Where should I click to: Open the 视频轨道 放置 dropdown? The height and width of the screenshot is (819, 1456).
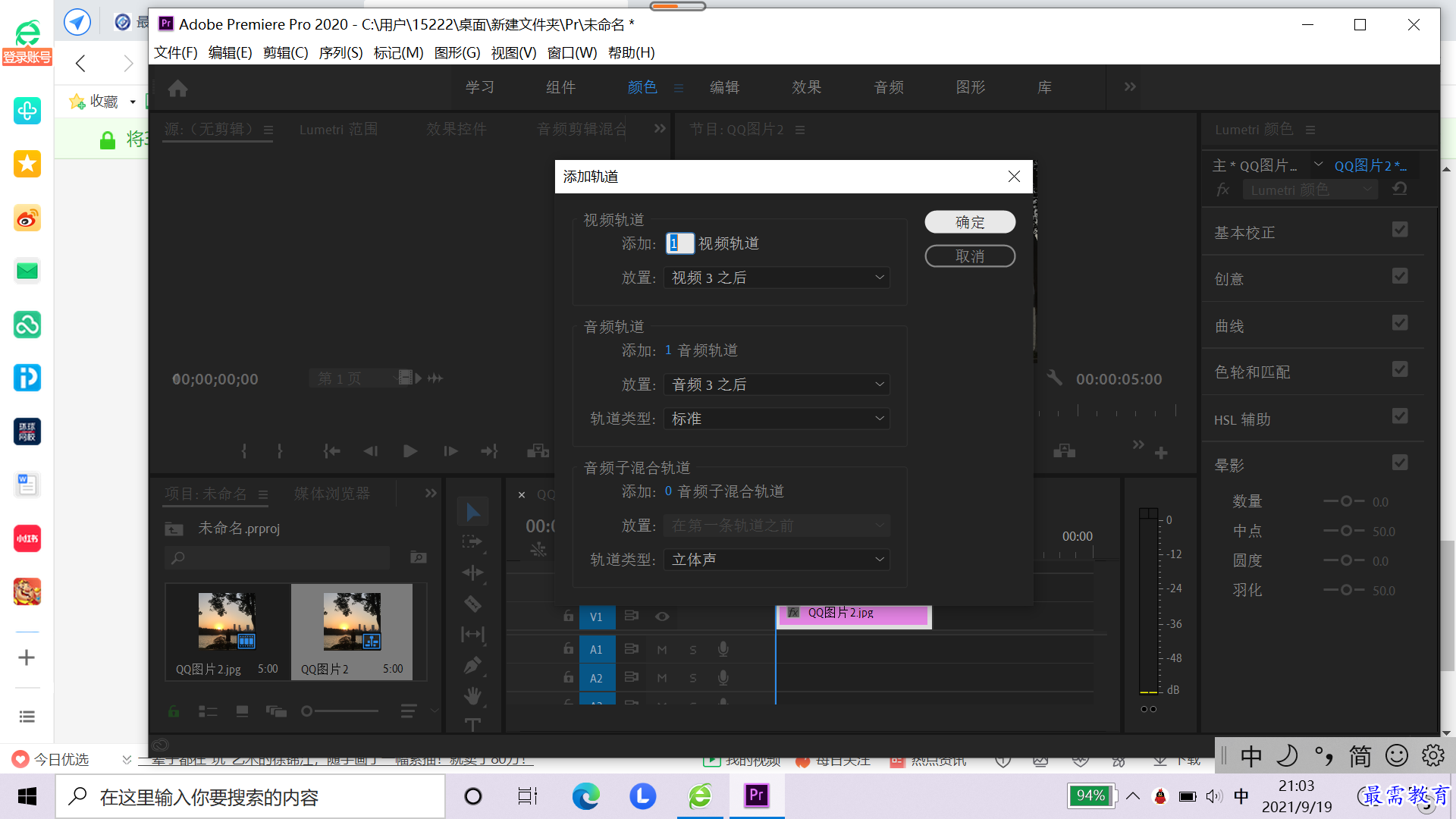click(x=777, y=278)
